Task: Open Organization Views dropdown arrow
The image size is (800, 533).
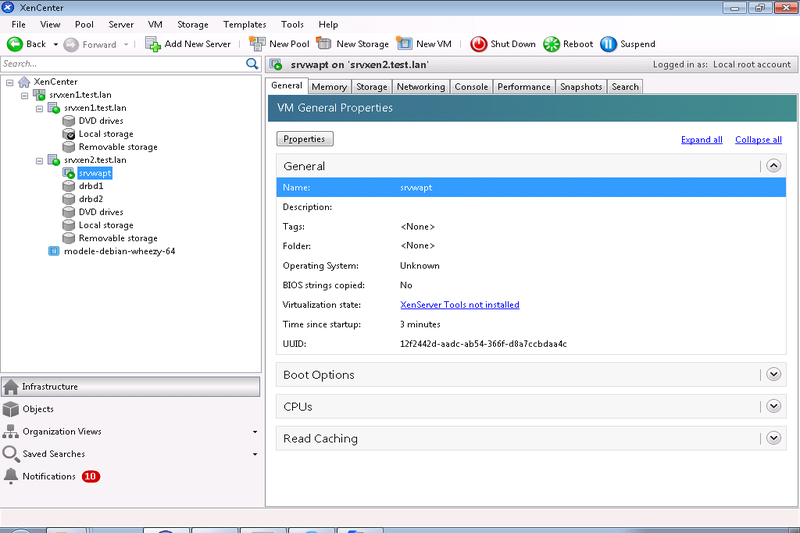Action: pyautogui.click(x=255, y=432)
